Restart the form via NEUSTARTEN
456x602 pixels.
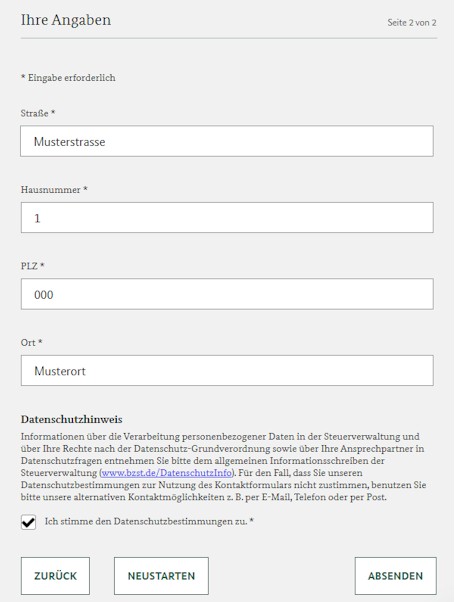[x=161, y=576]
